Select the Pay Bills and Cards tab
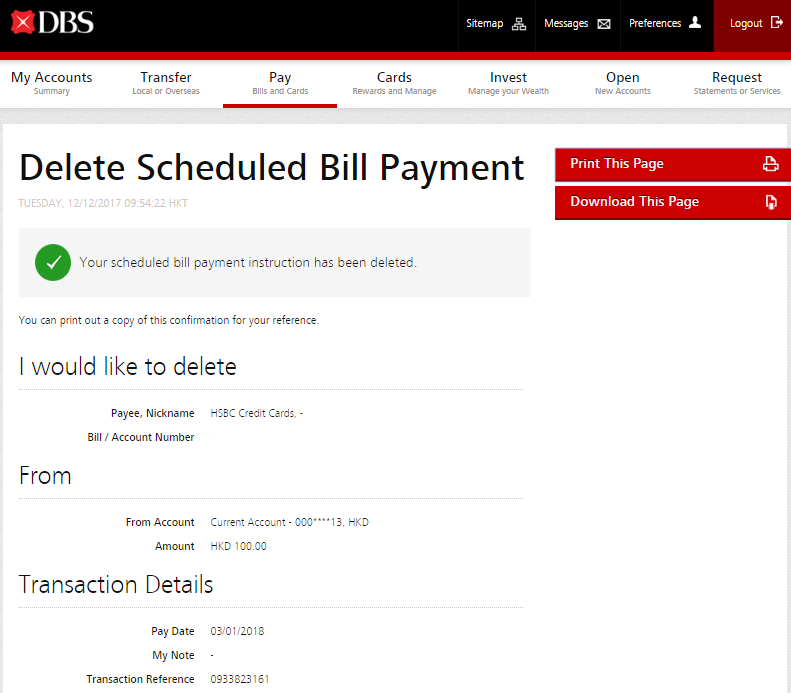 [280, 83]
